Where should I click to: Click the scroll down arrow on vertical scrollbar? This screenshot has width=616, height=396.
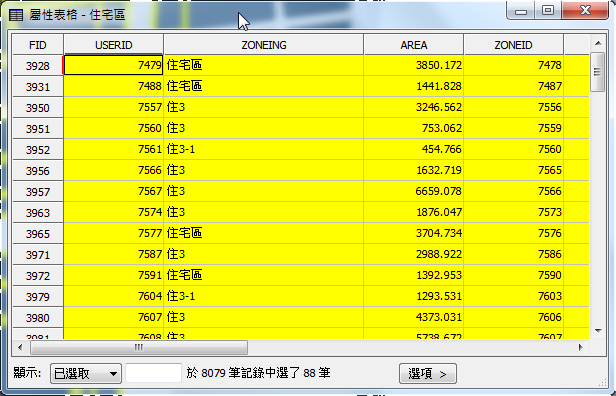[598, 331]
